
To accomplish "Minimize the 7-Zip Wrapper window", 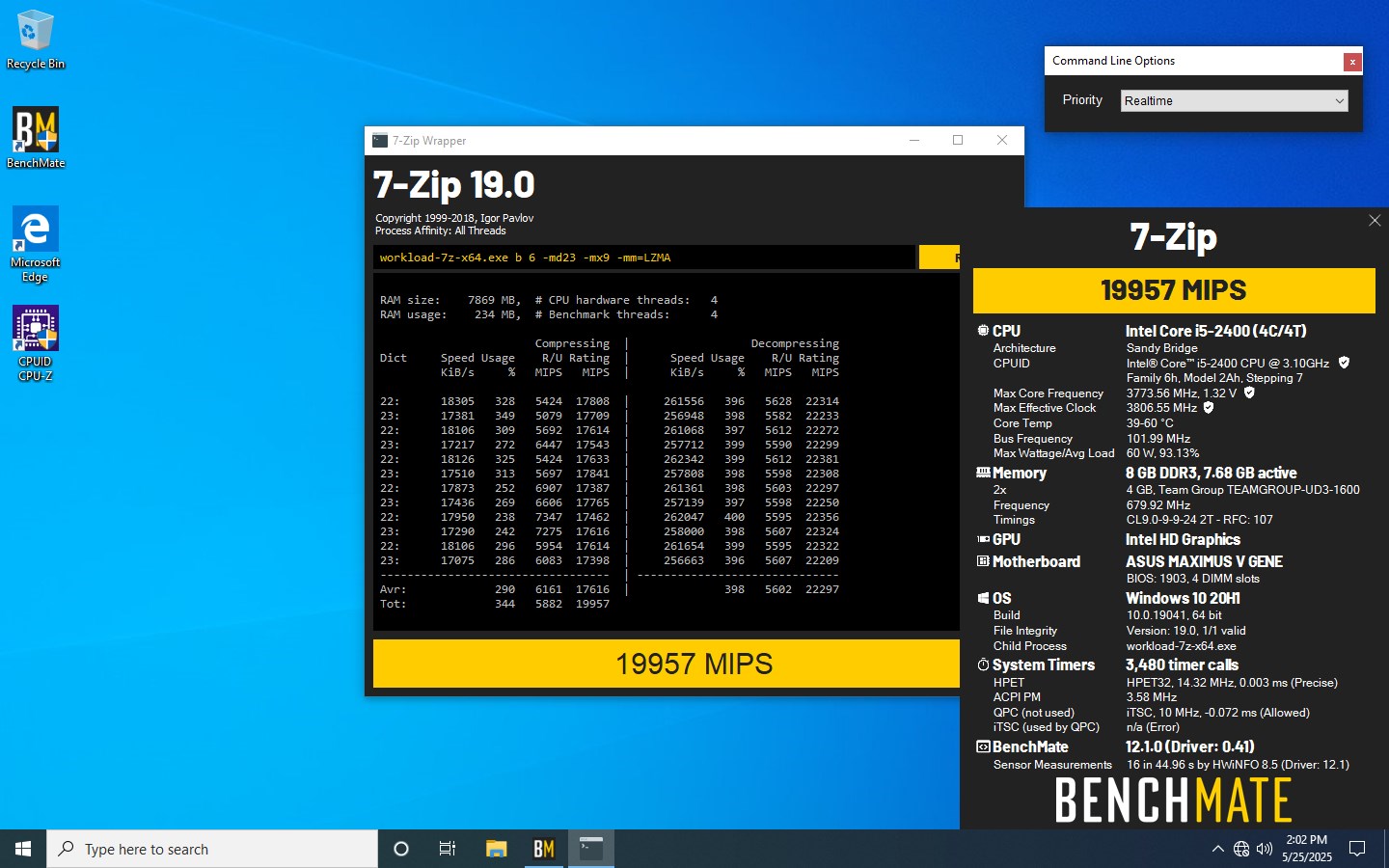I will (914, 141).
